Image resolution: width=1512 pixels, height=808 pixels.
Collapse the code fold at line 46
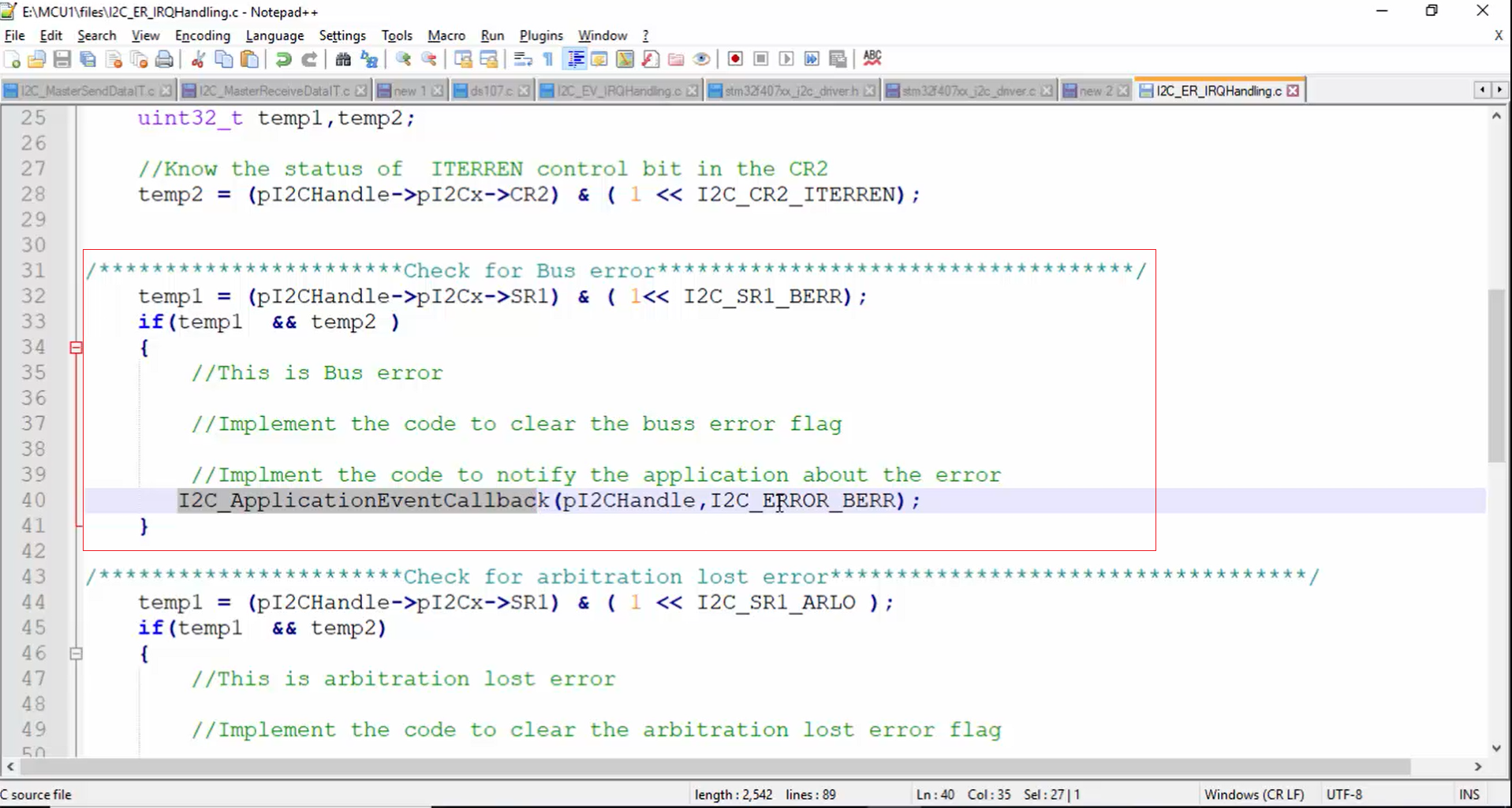point(76,653)
